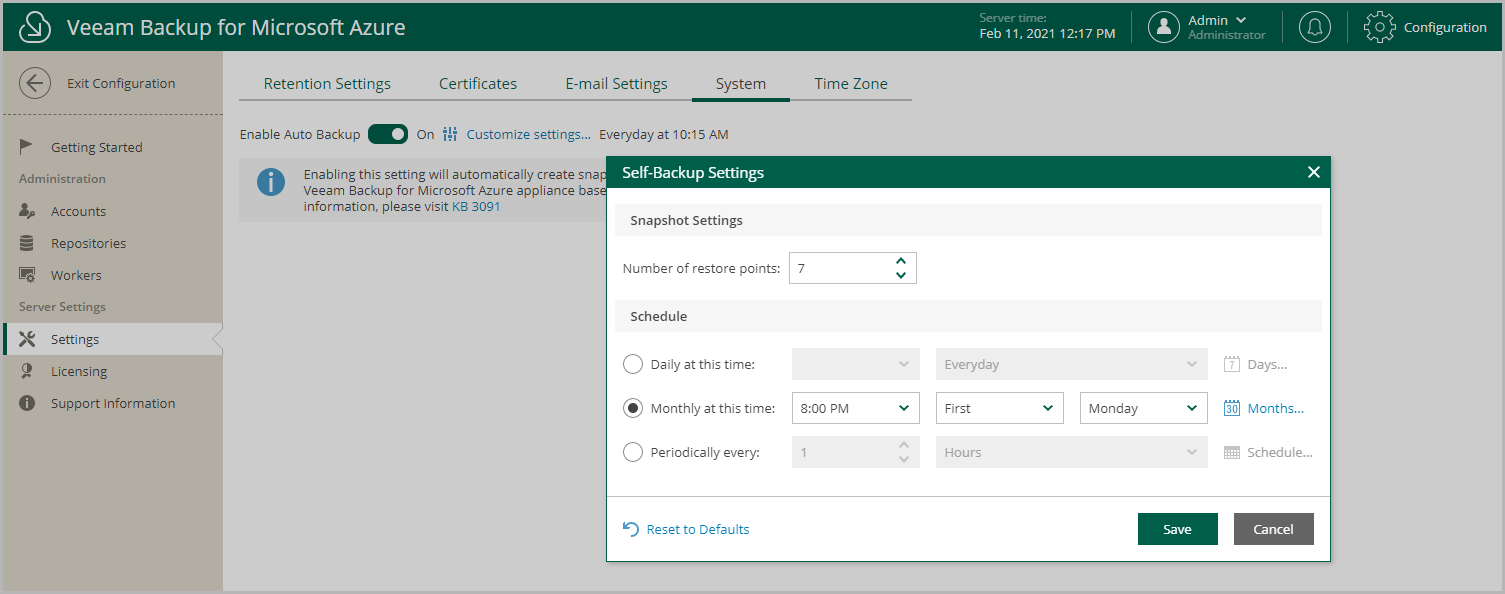Image resolution: width=1505 pixels, height=594 pixels.
Task: Toggle the Enable Auto Backup switch
Action: pos(388,134)
